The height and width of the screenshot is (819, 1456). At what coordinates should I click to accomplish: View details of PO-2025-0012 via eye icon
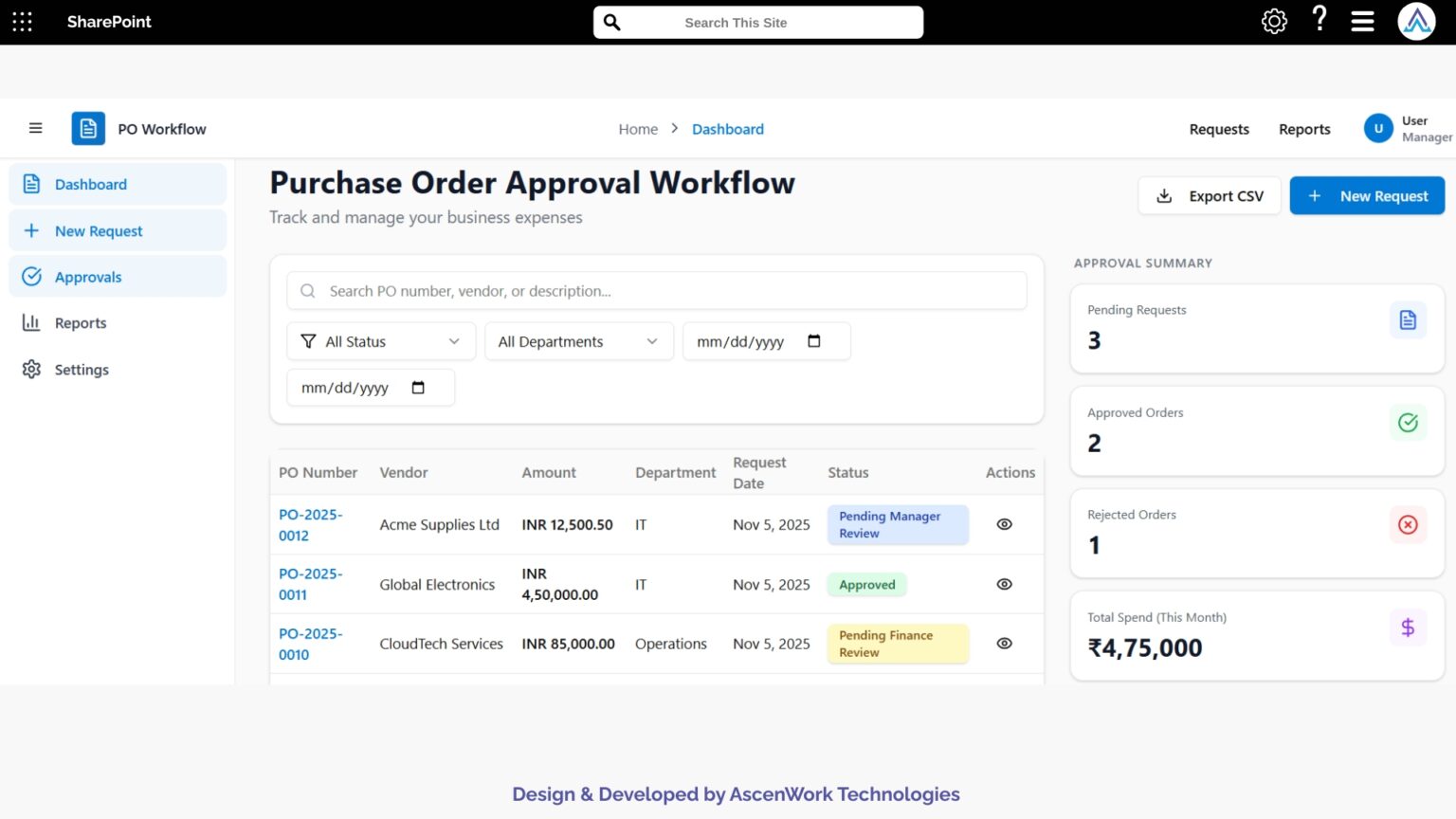click(x=1004, y=524)
